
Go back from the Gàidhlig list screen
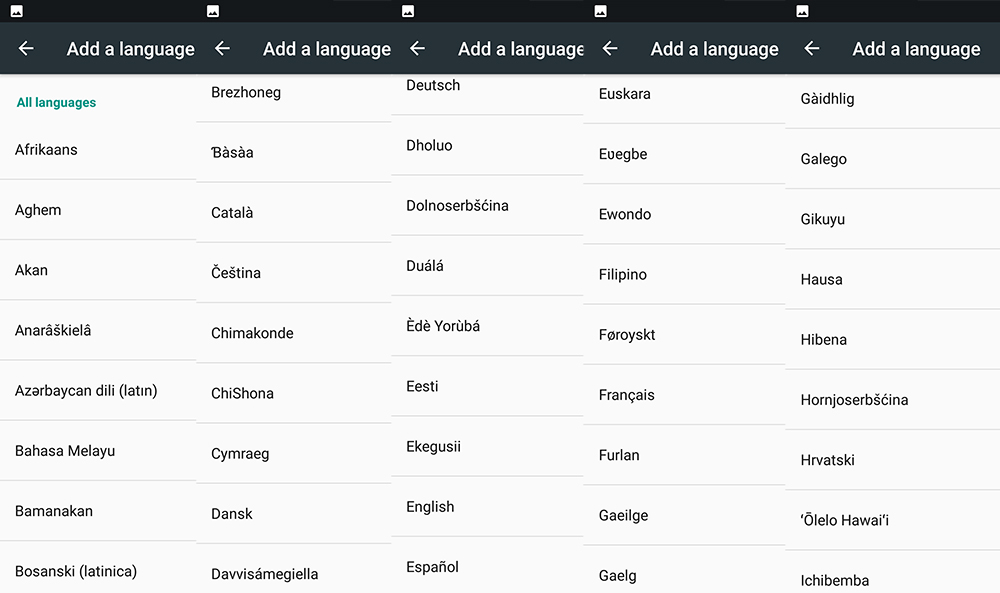coord(812,49)
